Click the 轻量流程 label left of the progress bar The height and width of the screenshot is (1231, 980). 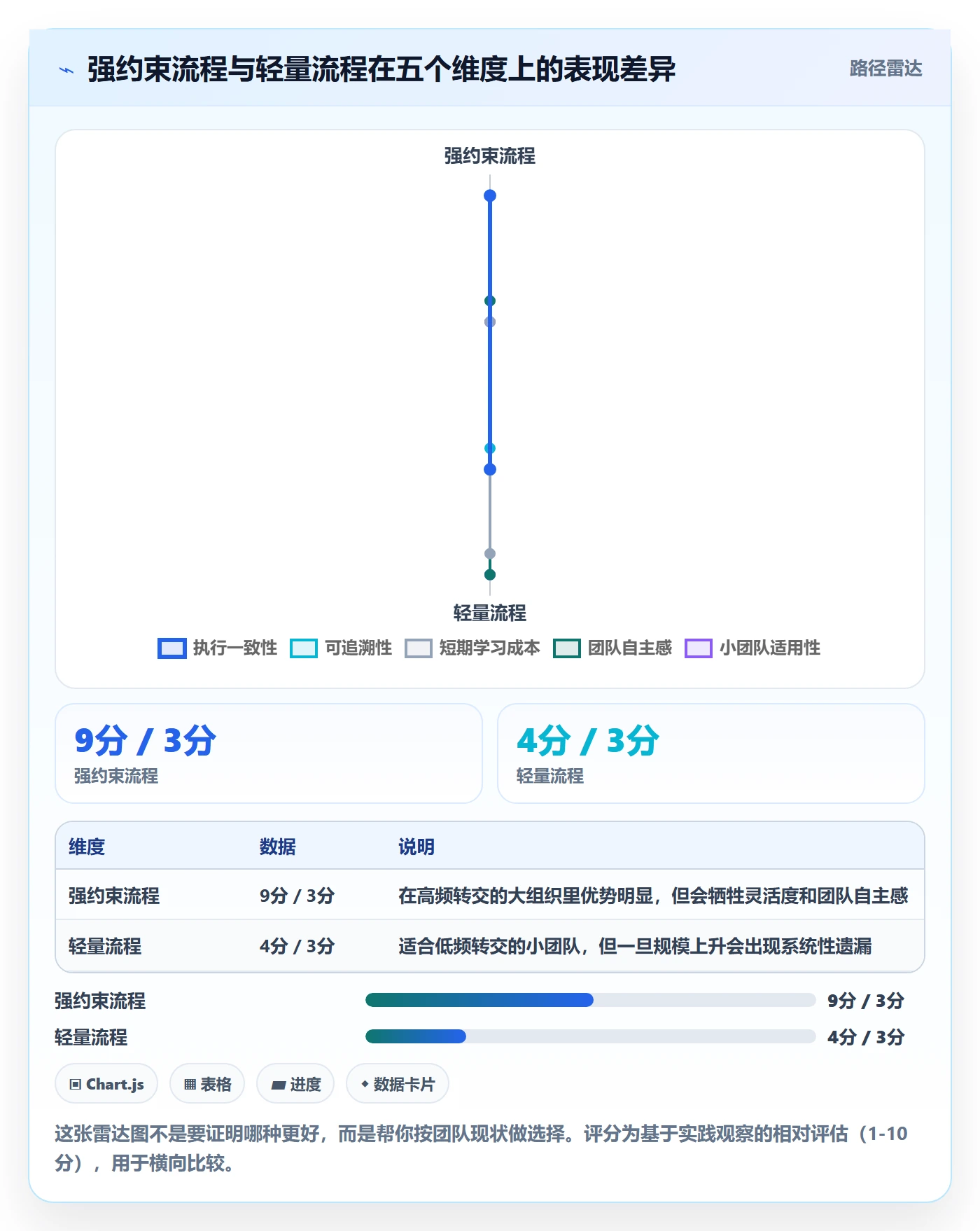tap(91, 1037)
